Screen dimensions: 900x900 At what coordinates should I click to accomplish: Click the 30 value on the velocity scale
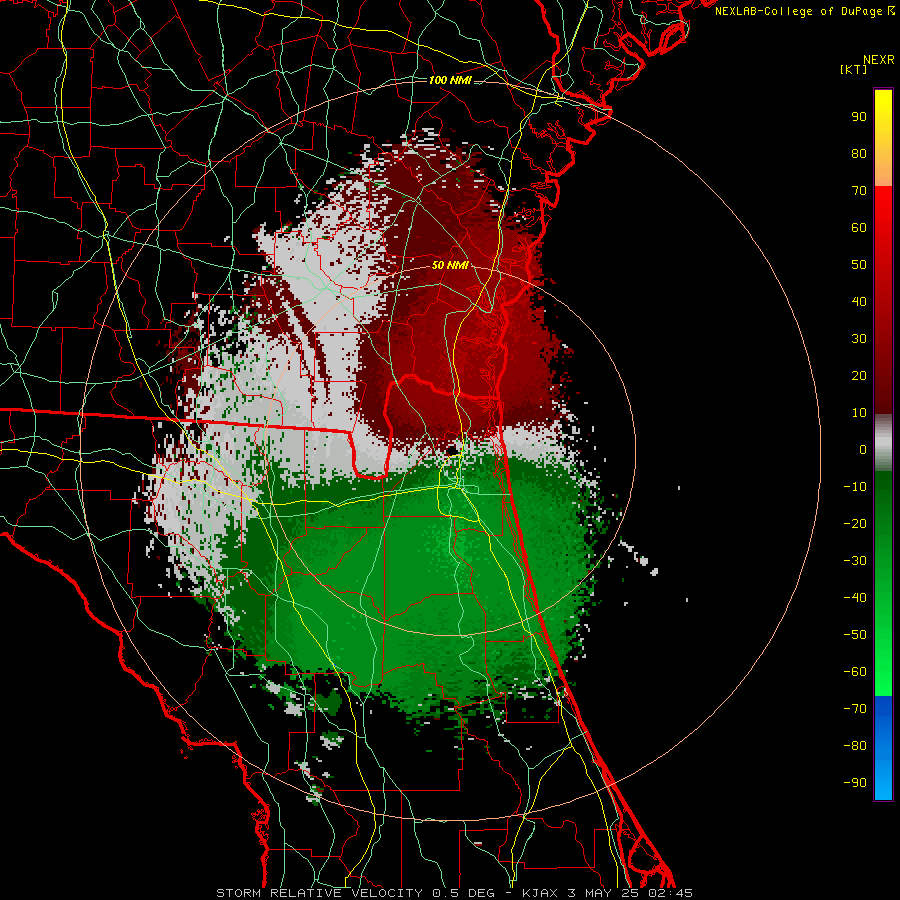coord(859,339)
